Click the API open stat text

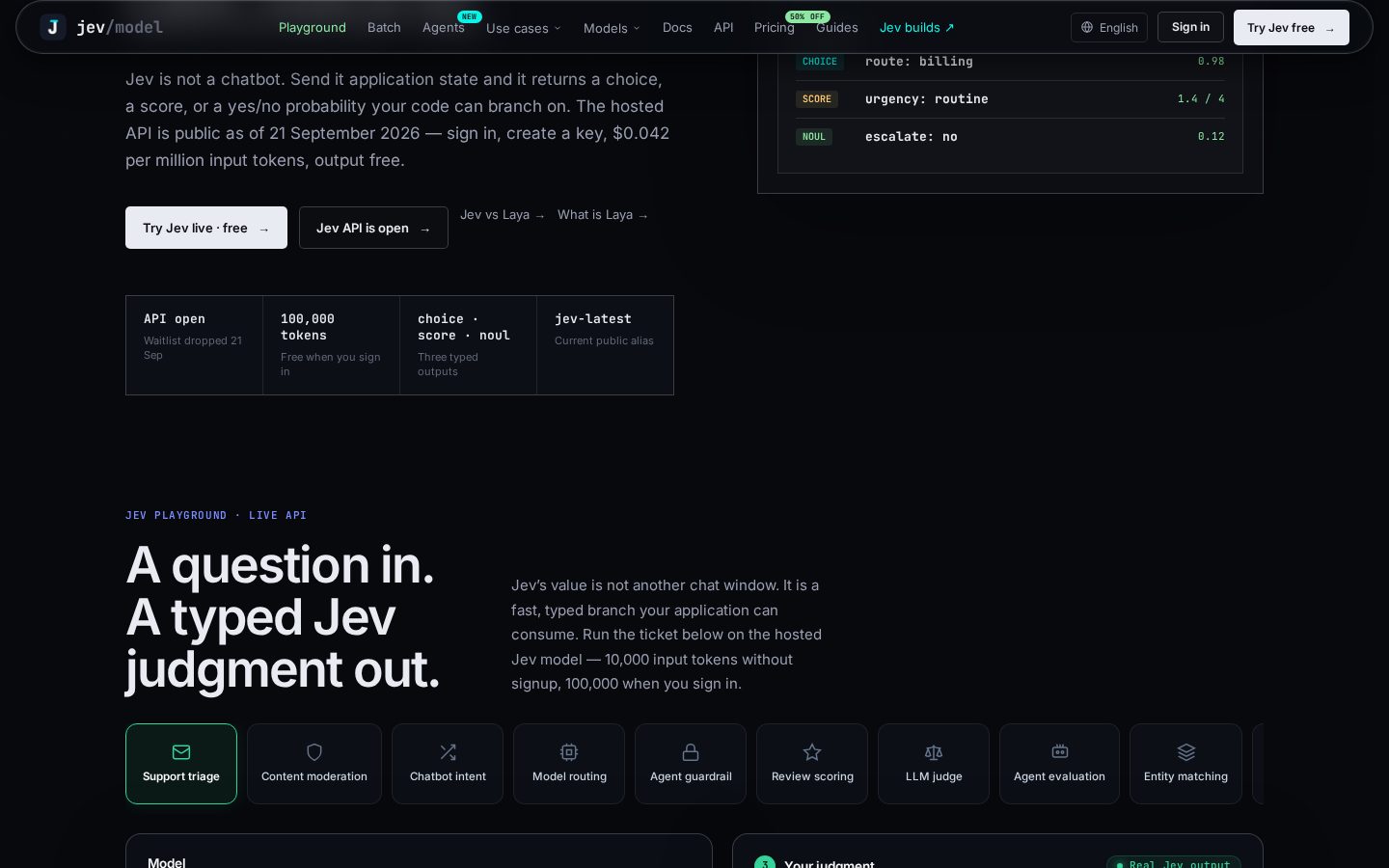[x=175, y=319]
